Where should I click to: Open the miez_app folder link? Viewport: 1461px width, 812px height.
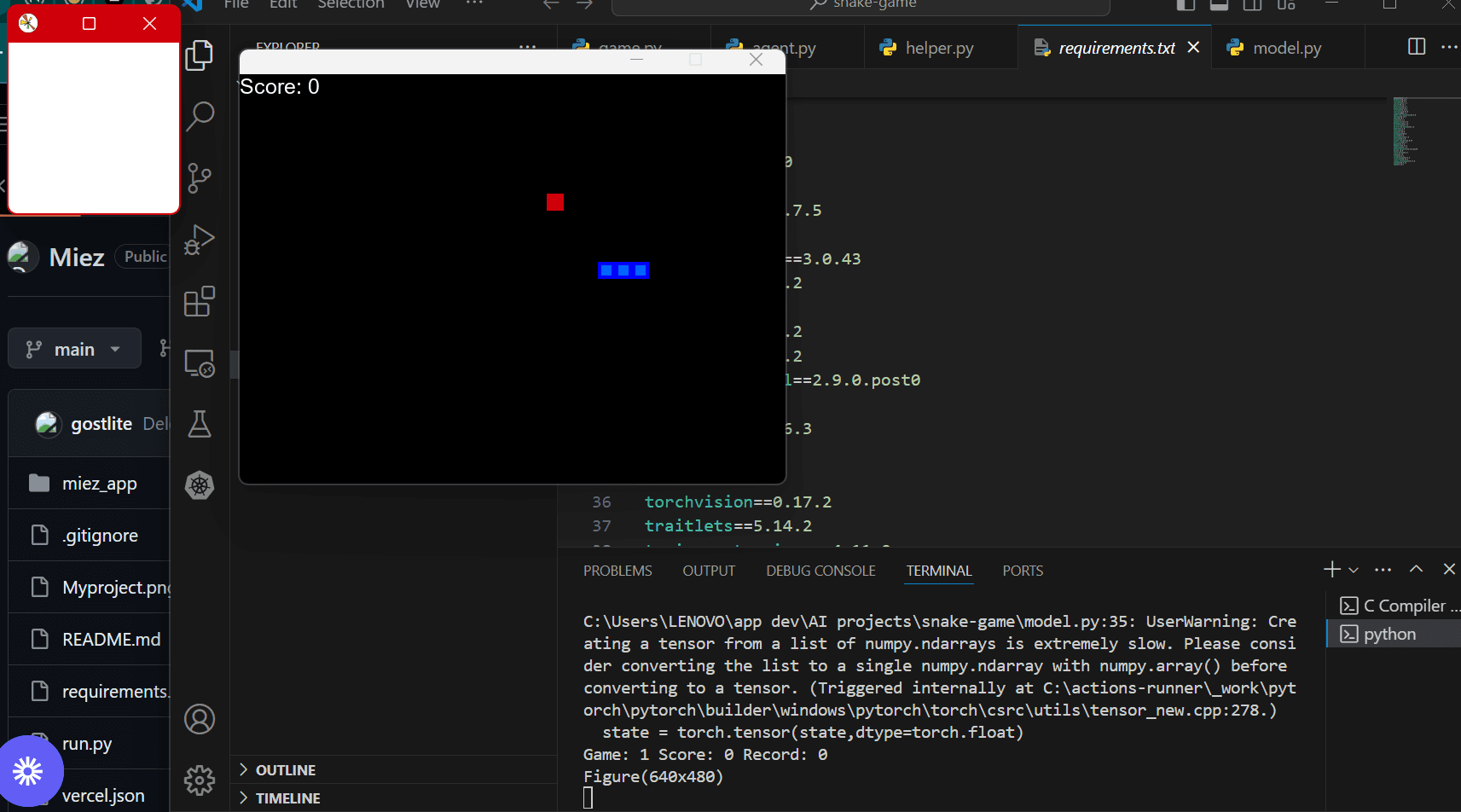coord(99,484)
